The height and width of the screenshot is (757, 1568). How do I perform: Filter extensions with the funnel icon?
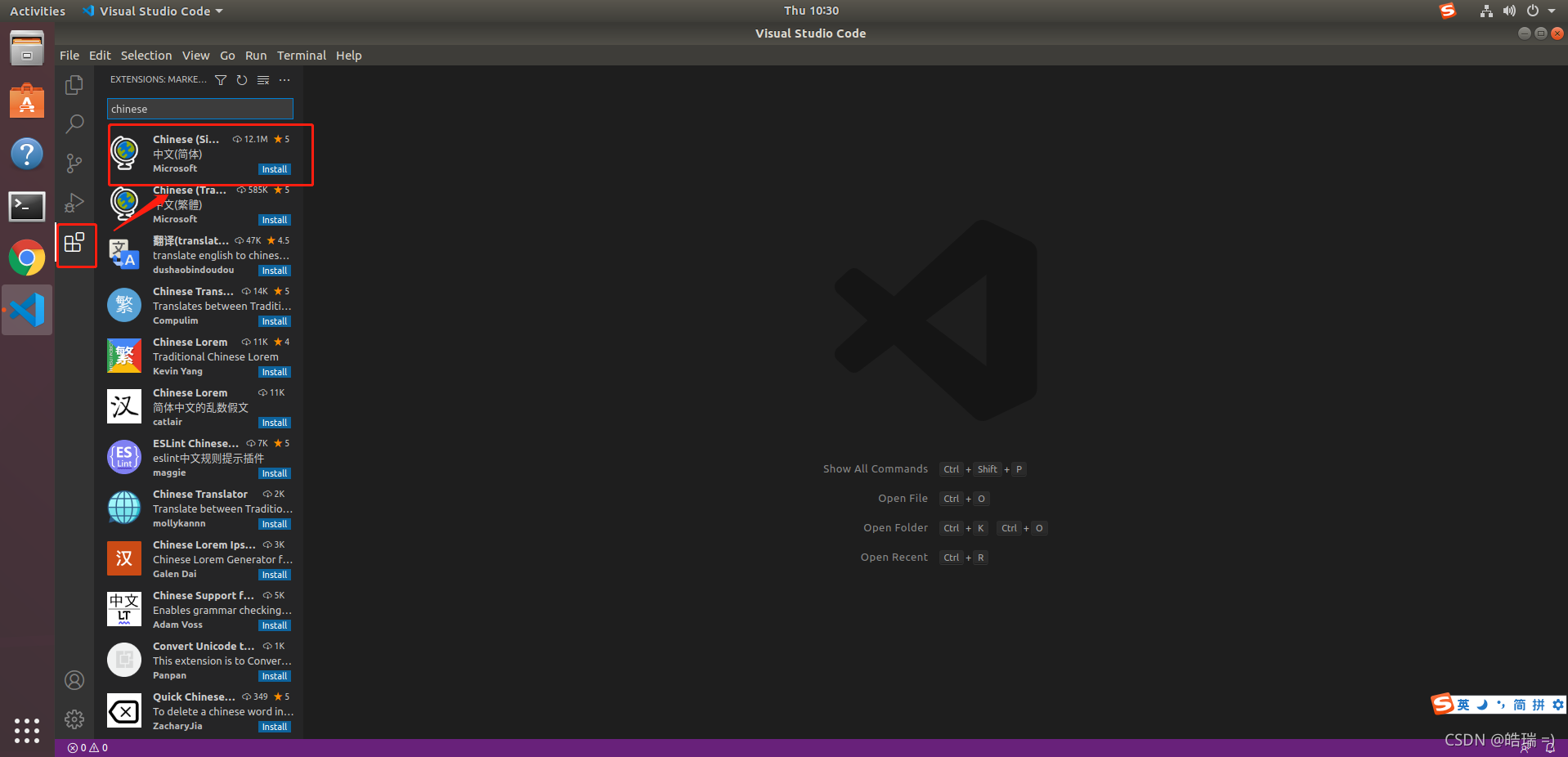(221, 80)
